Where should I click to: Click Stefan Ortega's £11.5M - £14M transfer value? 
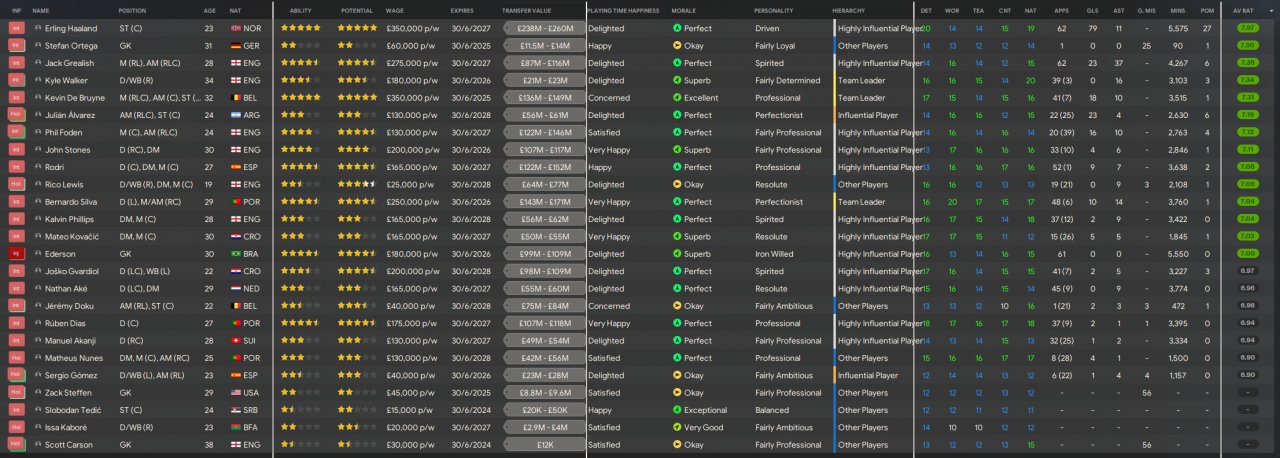[545, 46]
